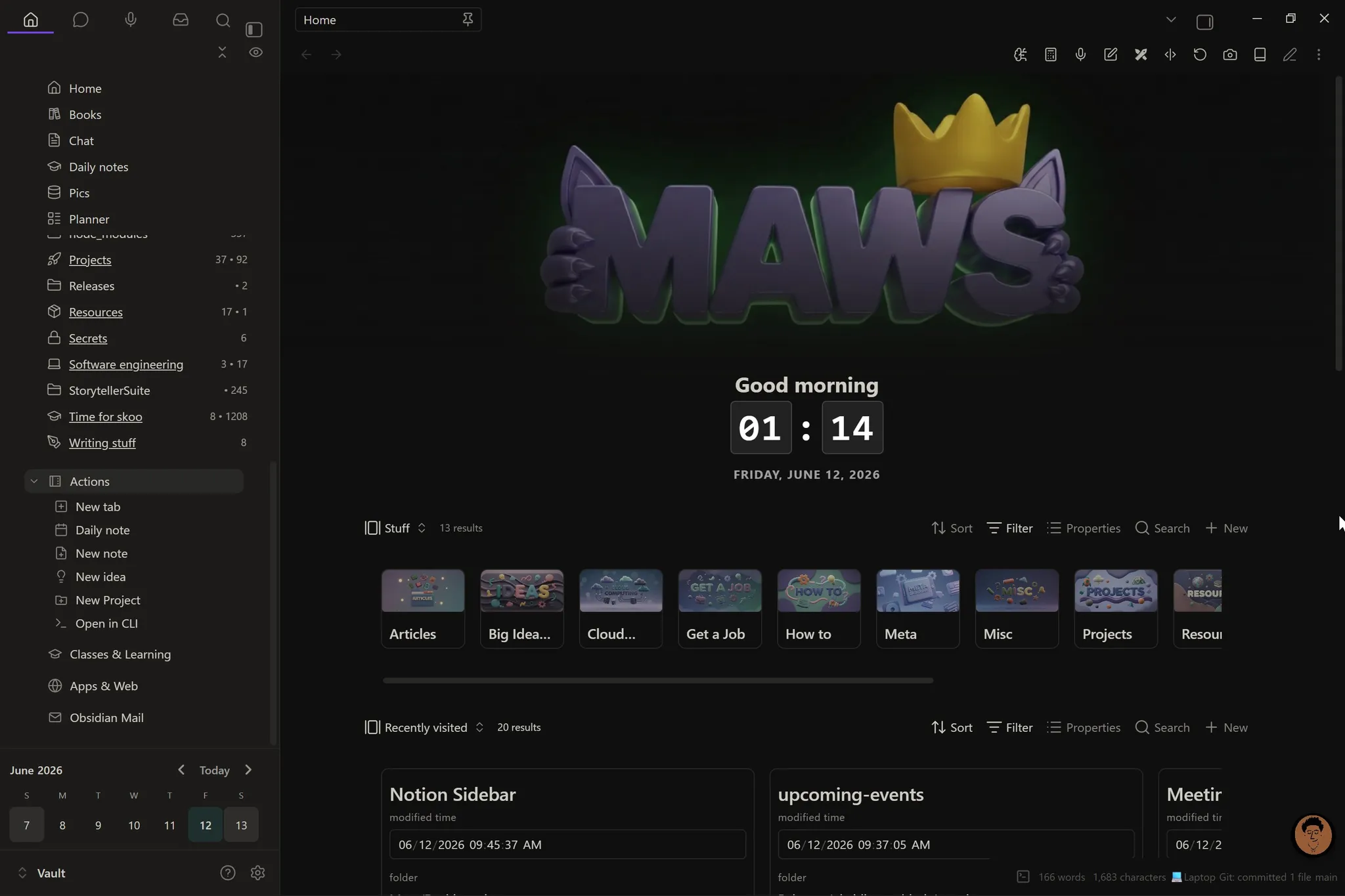
Task: Select June 10 in the calendar
Action: pyautogui.click(x=134, y=825)
